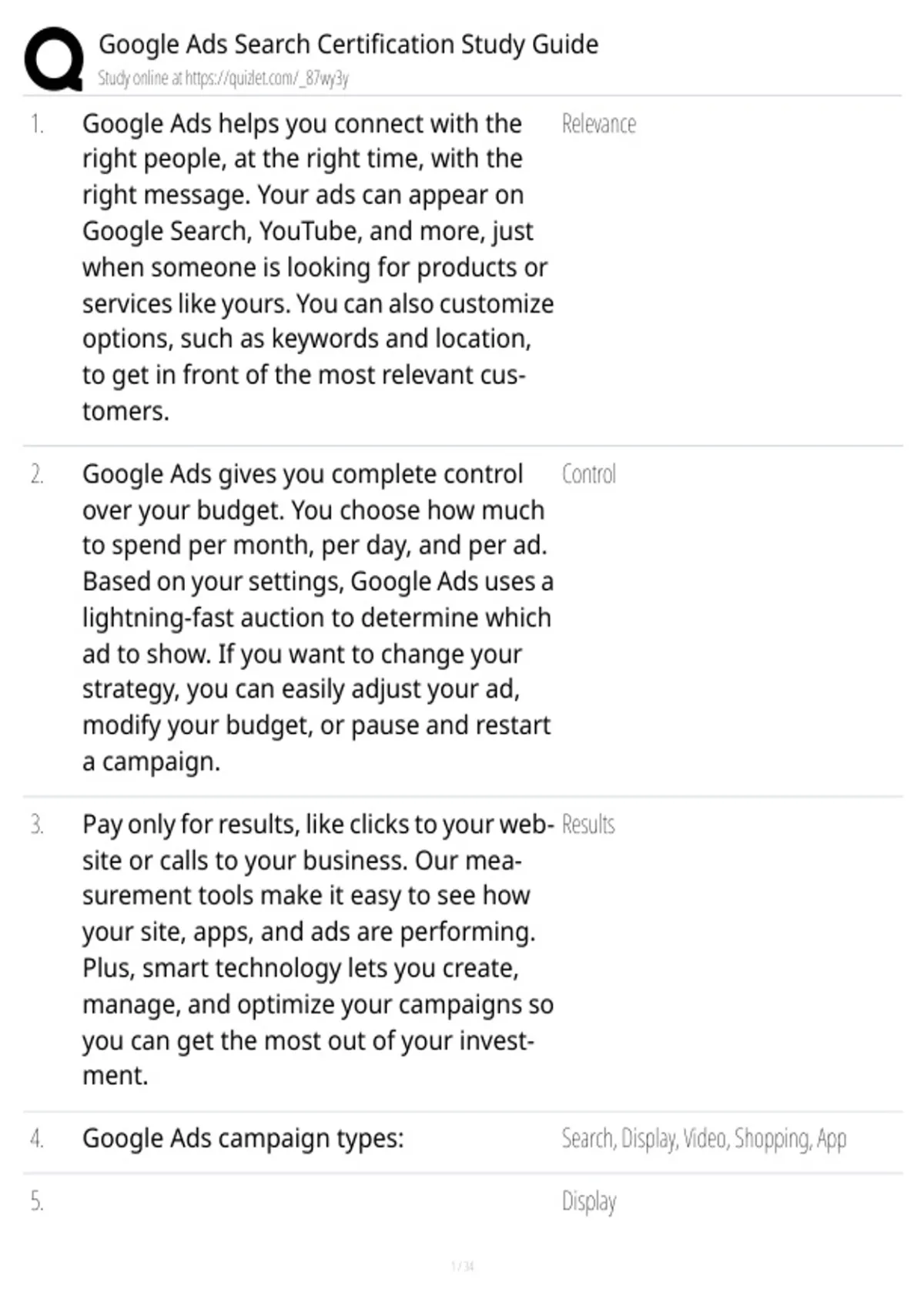Screen dimensions: 924x1309
Task: Click the Google Ads Search Certification Study Guide title
Action: pos(348,45)
